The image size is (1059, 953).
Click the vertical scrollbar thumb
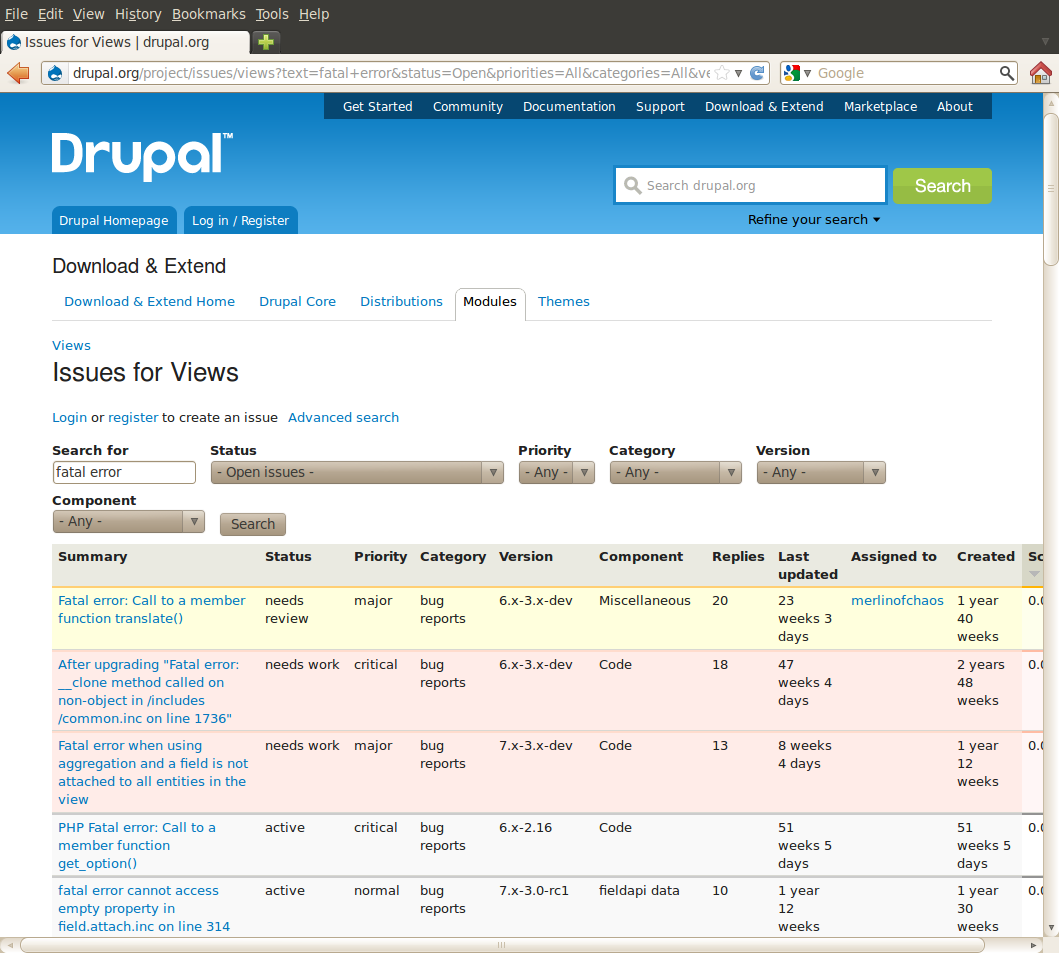tap(1051, 189)
